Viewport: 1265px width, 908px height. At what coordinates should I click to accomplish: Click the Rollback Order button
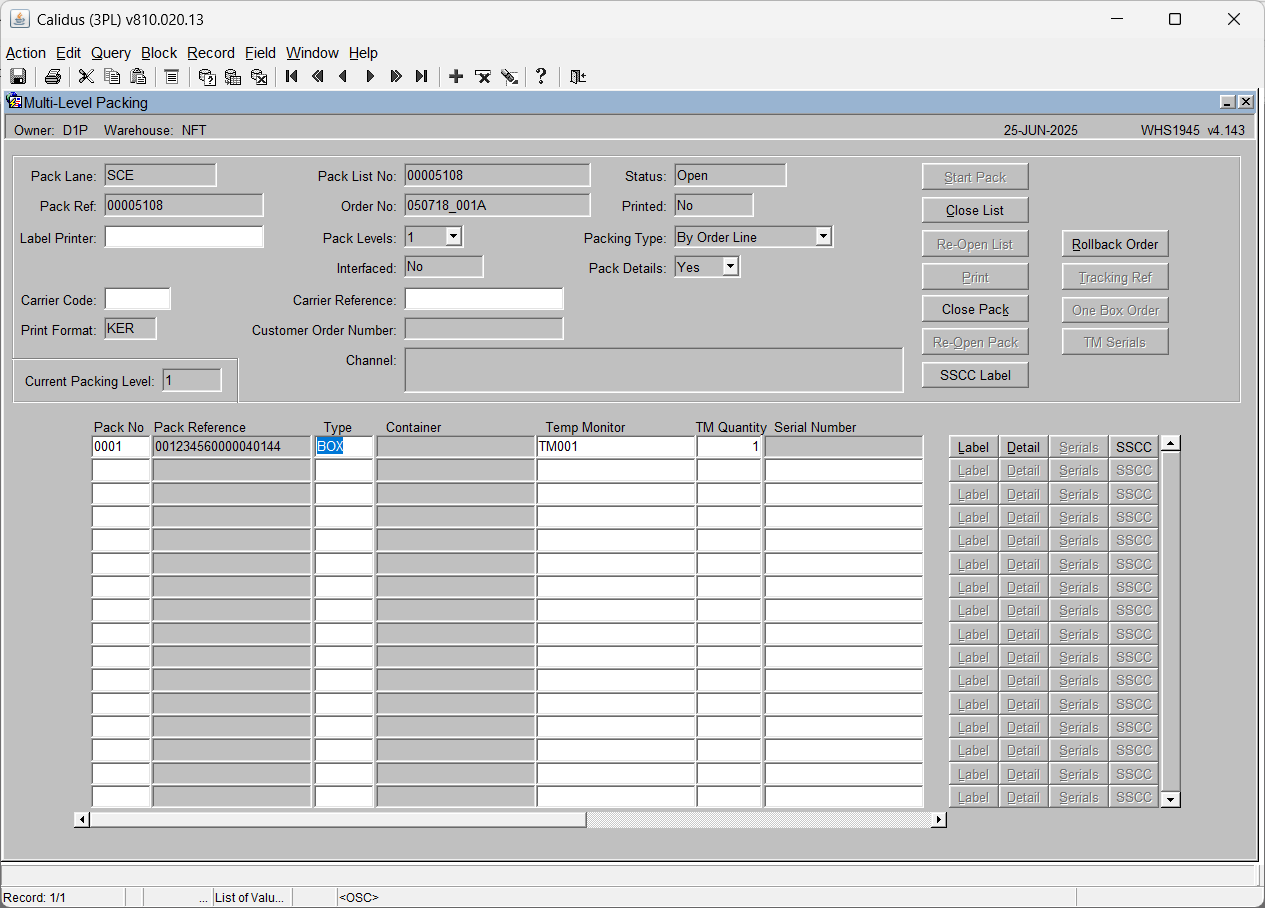tap(1115, 244)
